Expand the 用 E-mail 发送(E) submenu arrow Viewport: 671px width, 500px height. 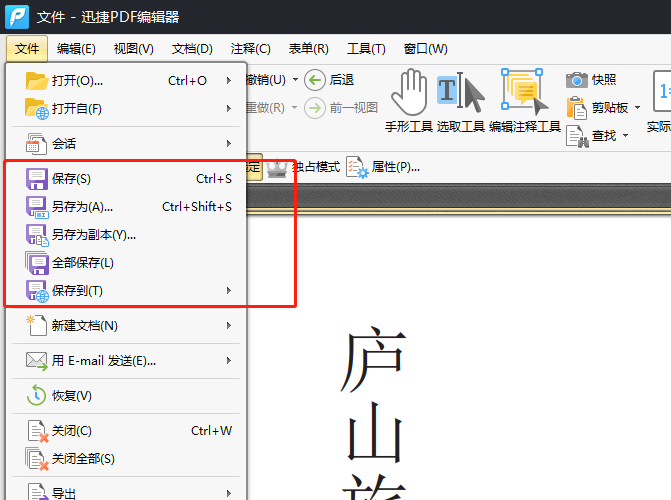click(229, 360)
